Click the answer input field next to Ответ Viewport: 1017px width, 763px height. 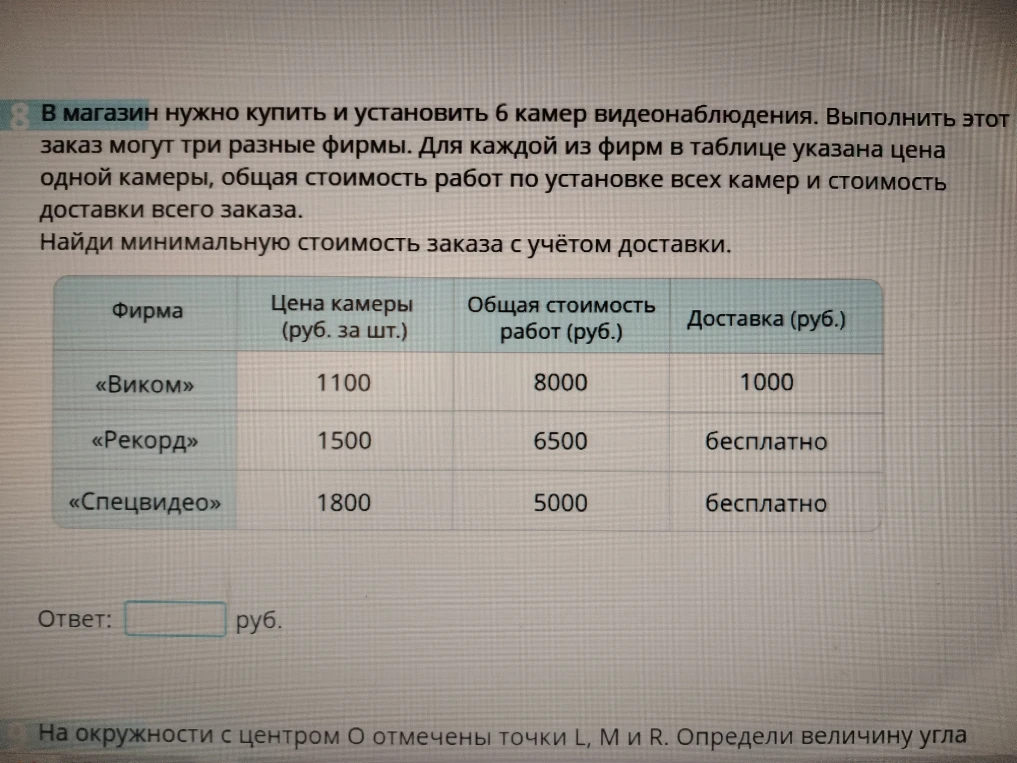175,619
